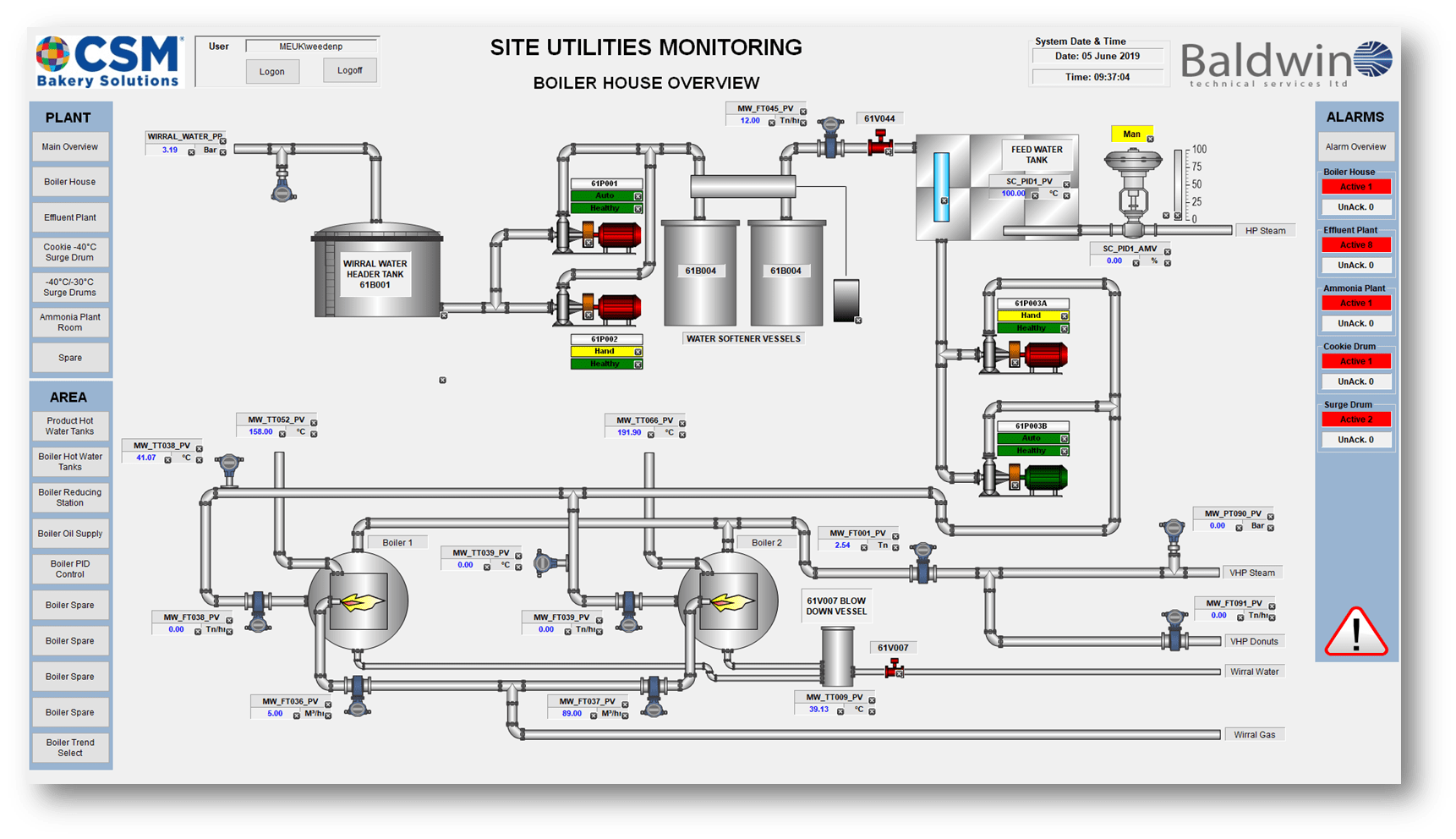Open Boiler PID Control area
This screenshot has width=1456, height=839.
(x=70, y=569)
